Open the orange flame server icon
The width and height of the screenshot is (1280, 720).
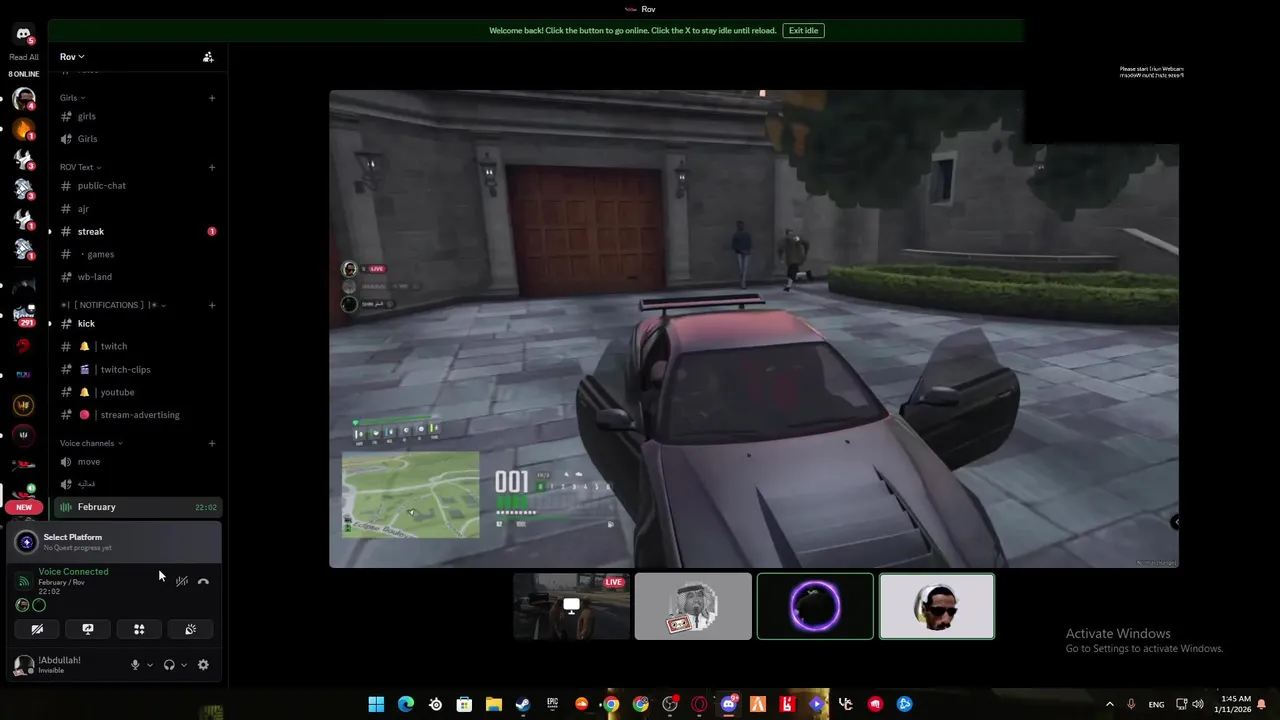coord(24,129)
